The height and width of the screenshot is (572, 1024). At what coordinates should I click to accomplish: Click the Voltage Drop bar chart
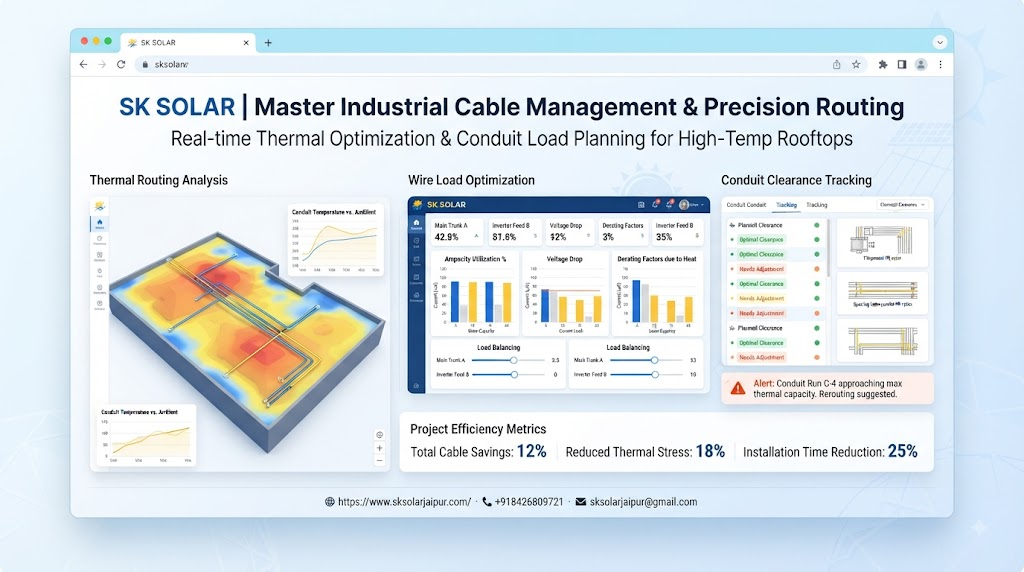[x=565, y=293]
